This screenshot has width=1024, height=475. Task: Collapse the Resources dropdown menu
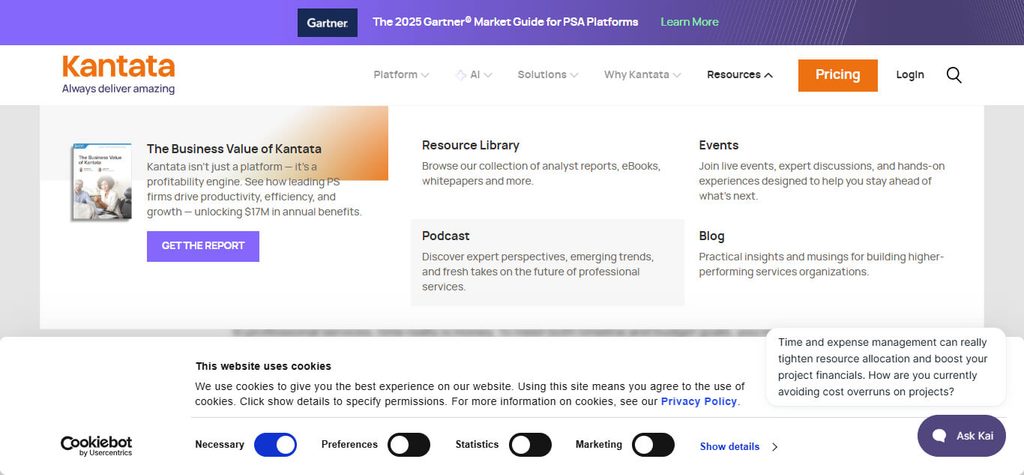point(740,74)
